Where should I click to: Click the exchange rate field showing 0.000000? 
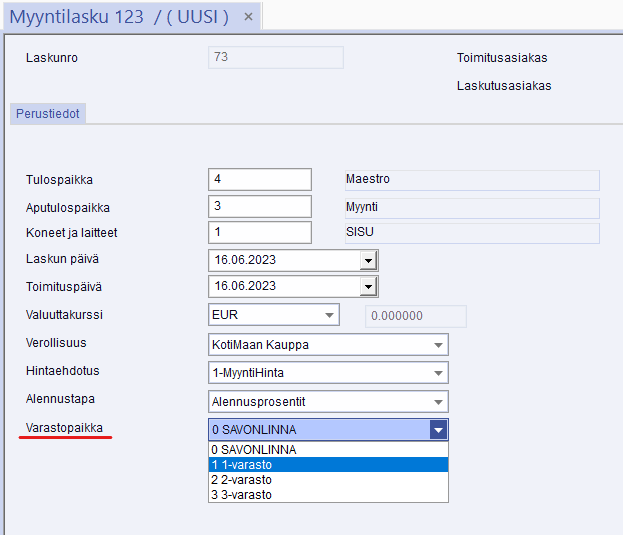pos(416,316)
